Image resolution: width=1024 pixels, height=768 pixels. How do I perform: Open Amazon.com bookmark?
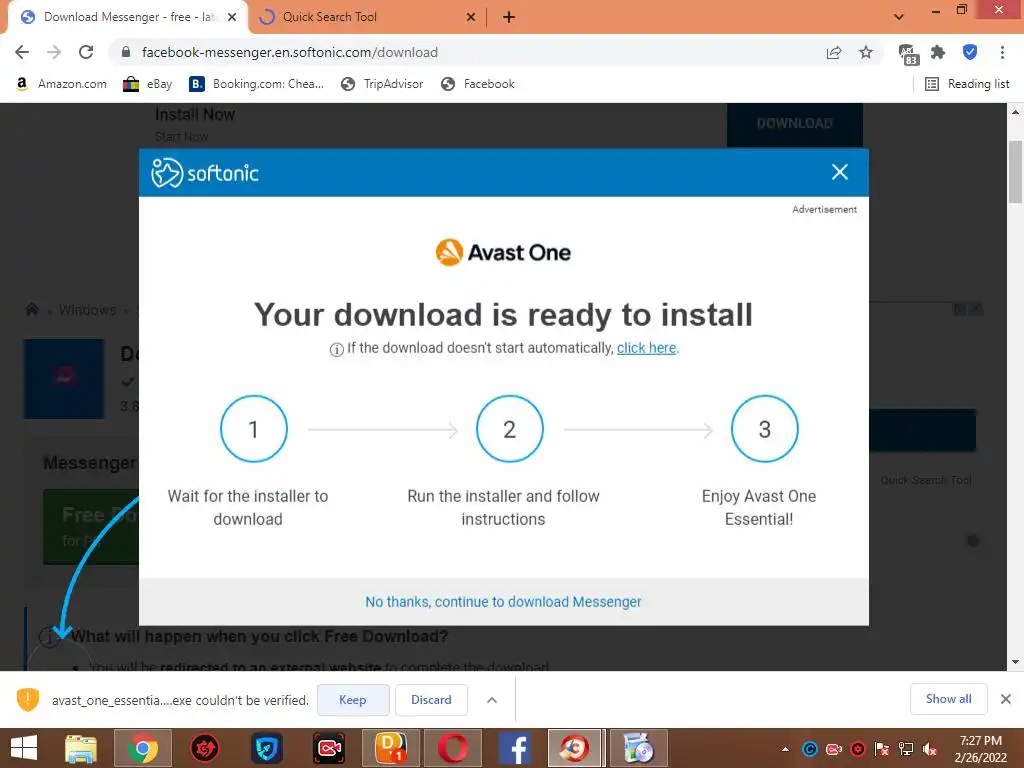click(x=61, y=84)
